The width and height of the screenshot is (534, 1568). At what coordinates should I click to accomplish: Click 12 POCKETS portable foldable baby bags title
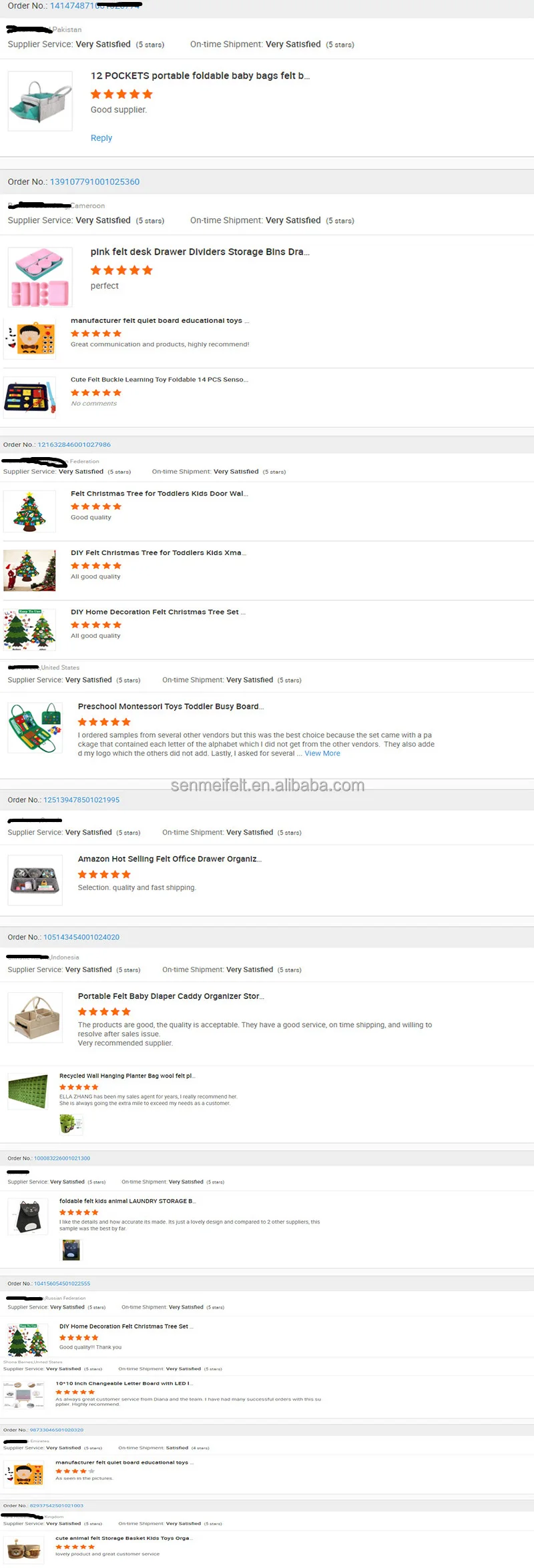[200, 76]
